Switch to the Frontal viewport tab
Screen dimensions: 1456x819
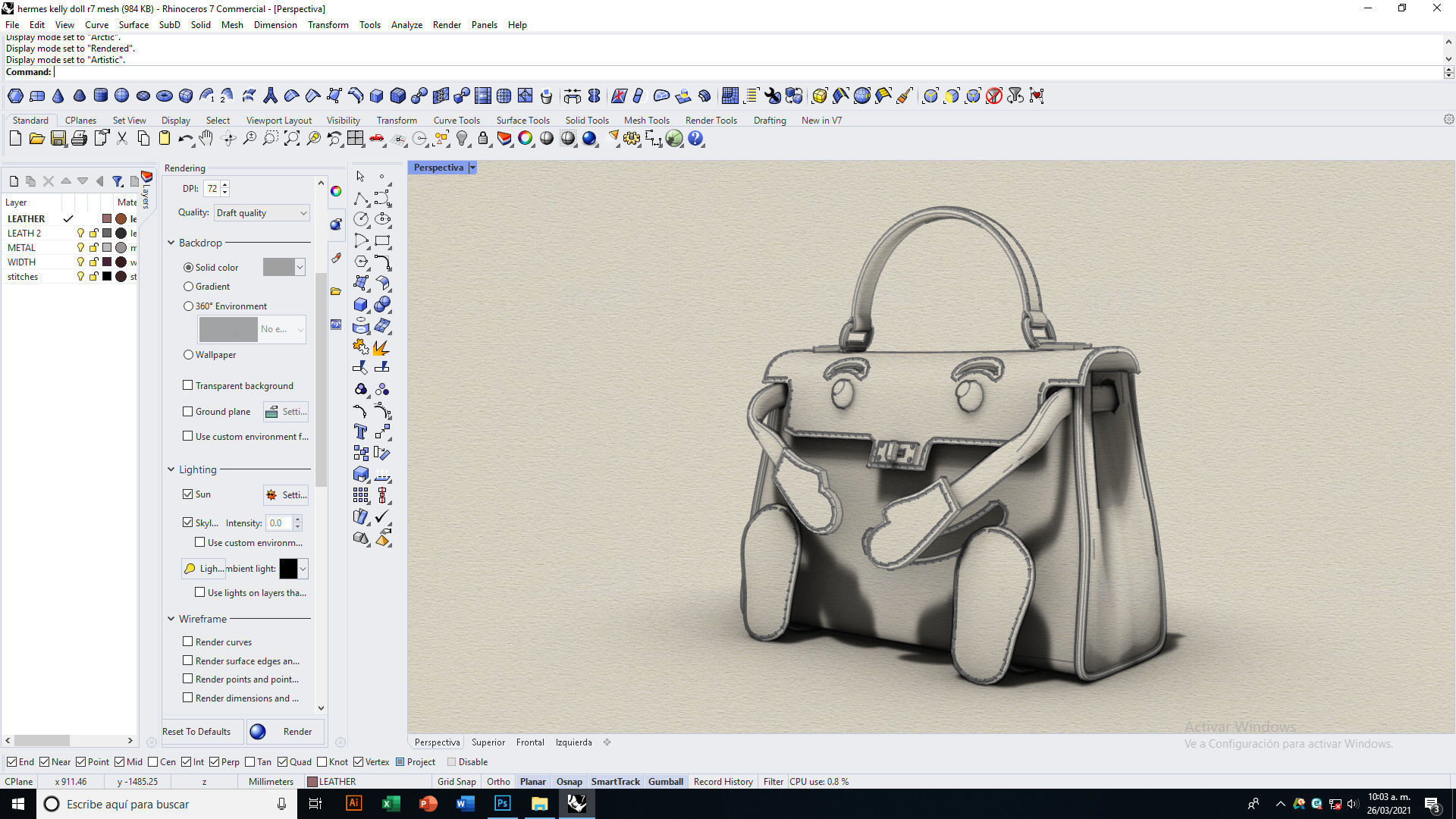coord(530,742)
